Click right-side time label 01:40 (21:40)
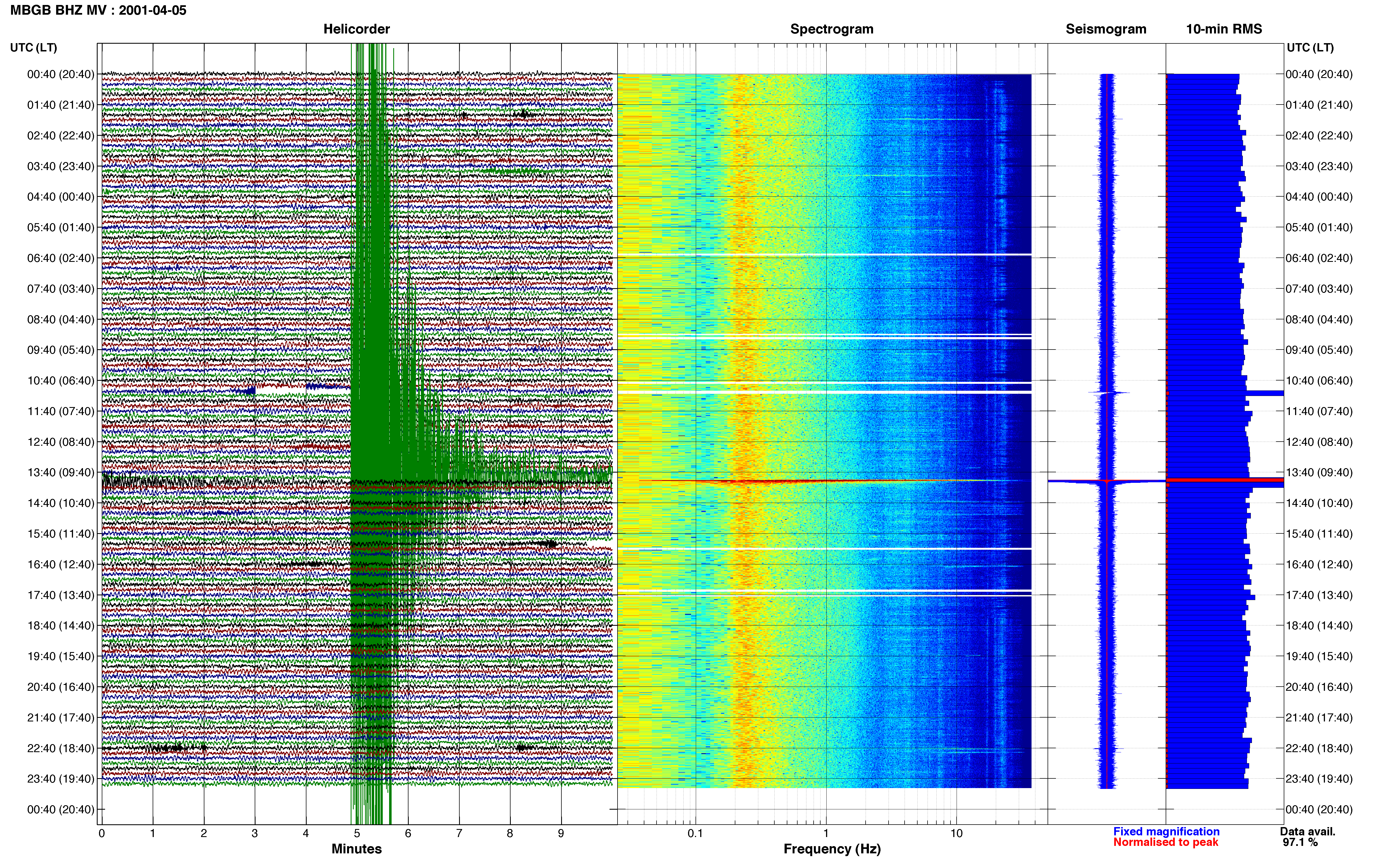The width and height of the screenshot is (1388, 868). [x=1319, y=105]
